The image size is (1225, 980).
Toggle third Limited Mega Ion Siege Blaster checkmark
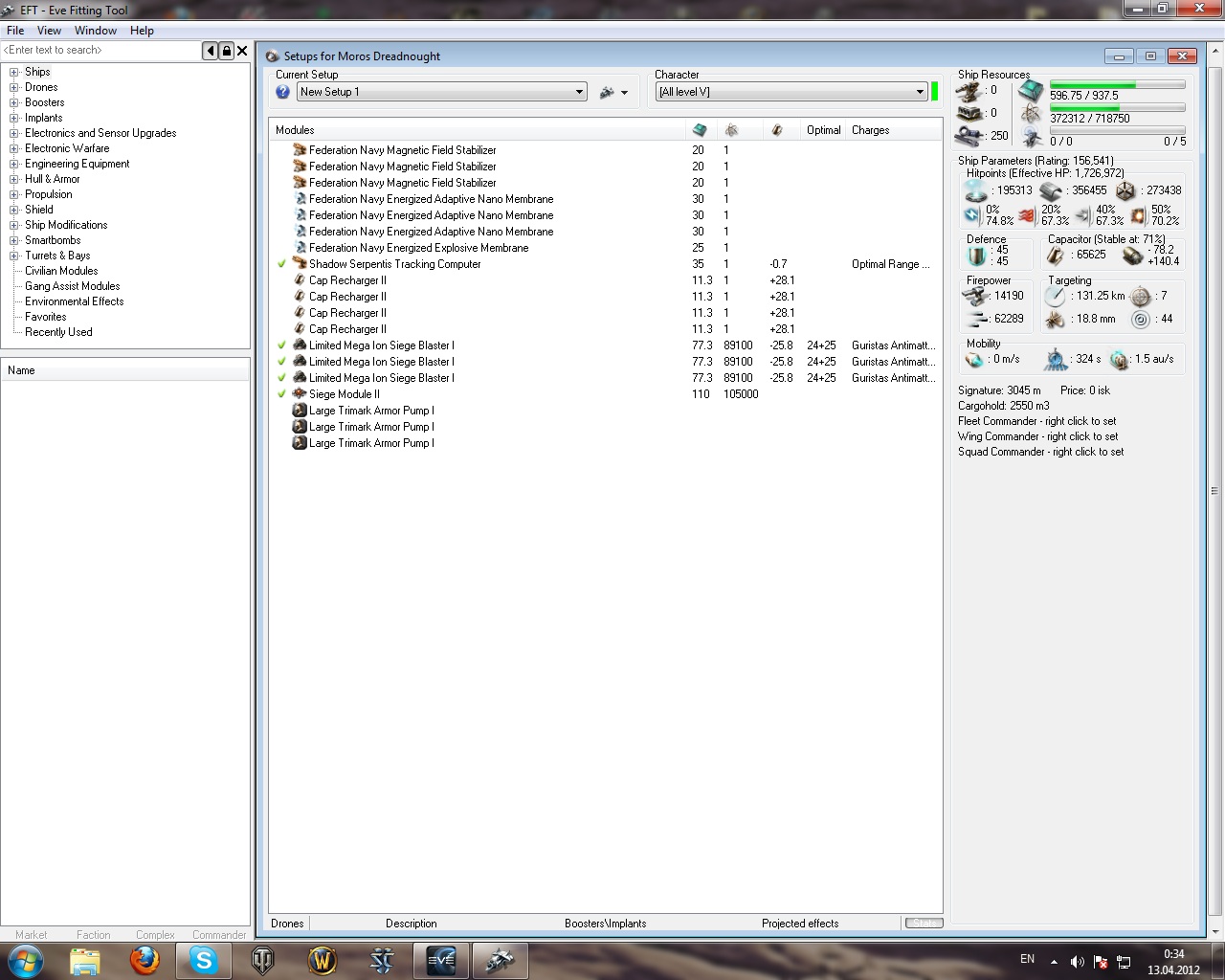[281, 378]
